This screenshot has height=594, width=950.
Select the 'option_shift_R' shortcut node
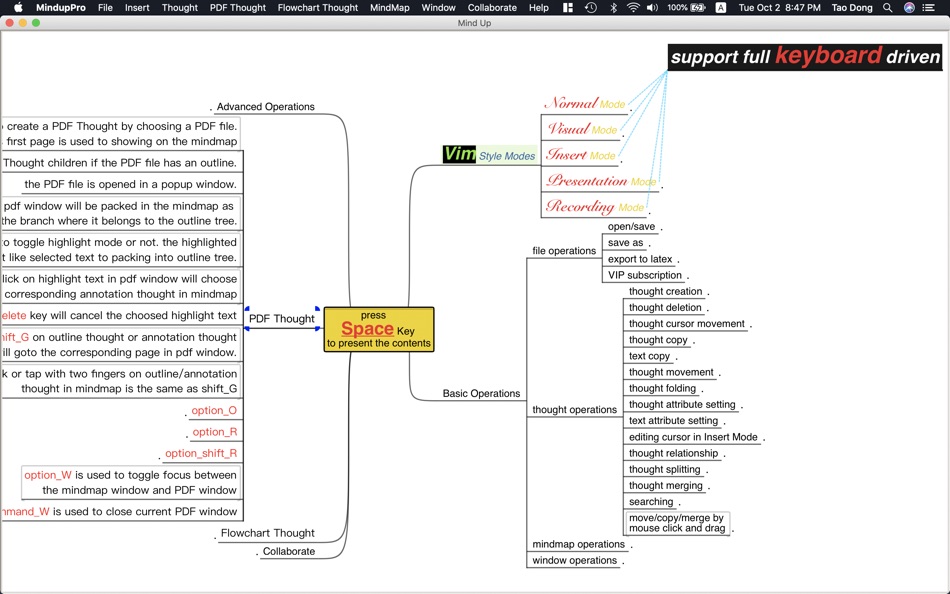(x=201, y=453)
